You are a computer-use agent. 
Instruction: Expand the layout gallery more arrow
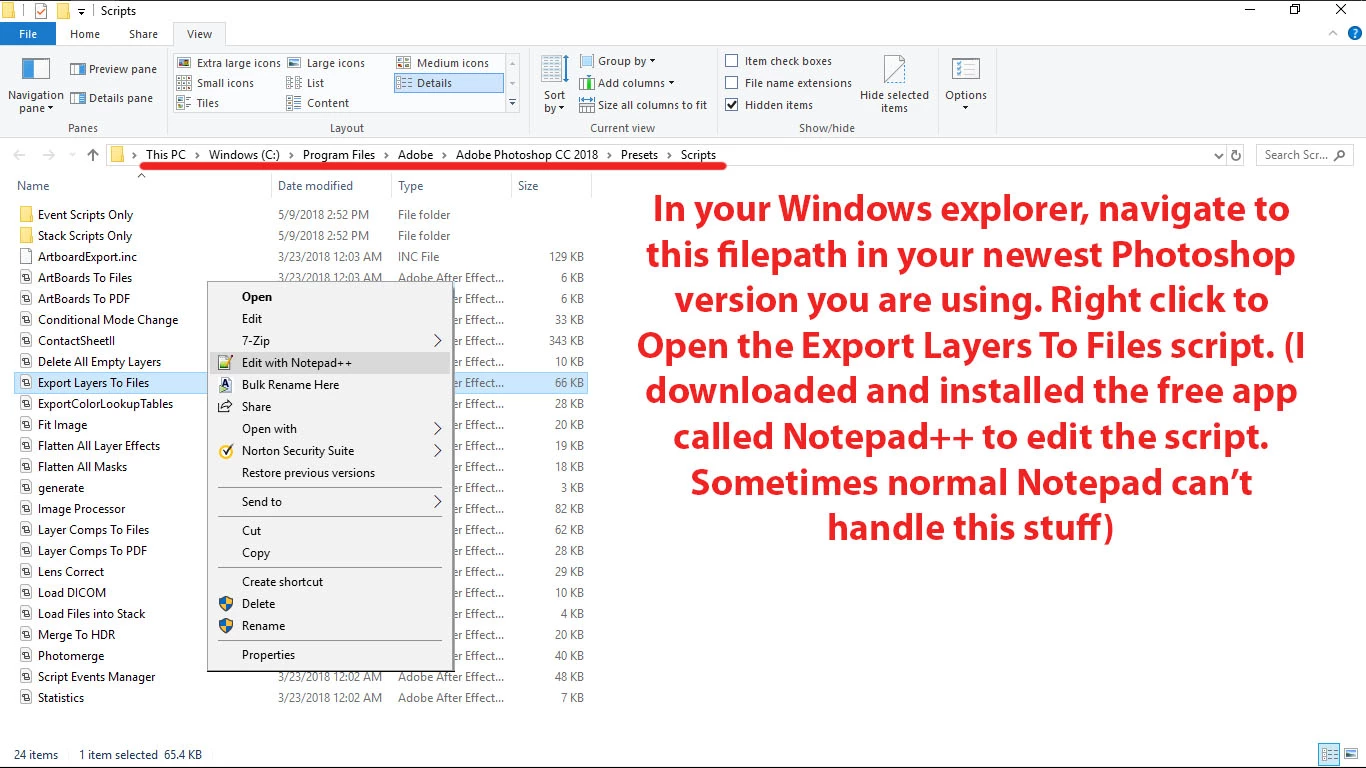[512, 103]
